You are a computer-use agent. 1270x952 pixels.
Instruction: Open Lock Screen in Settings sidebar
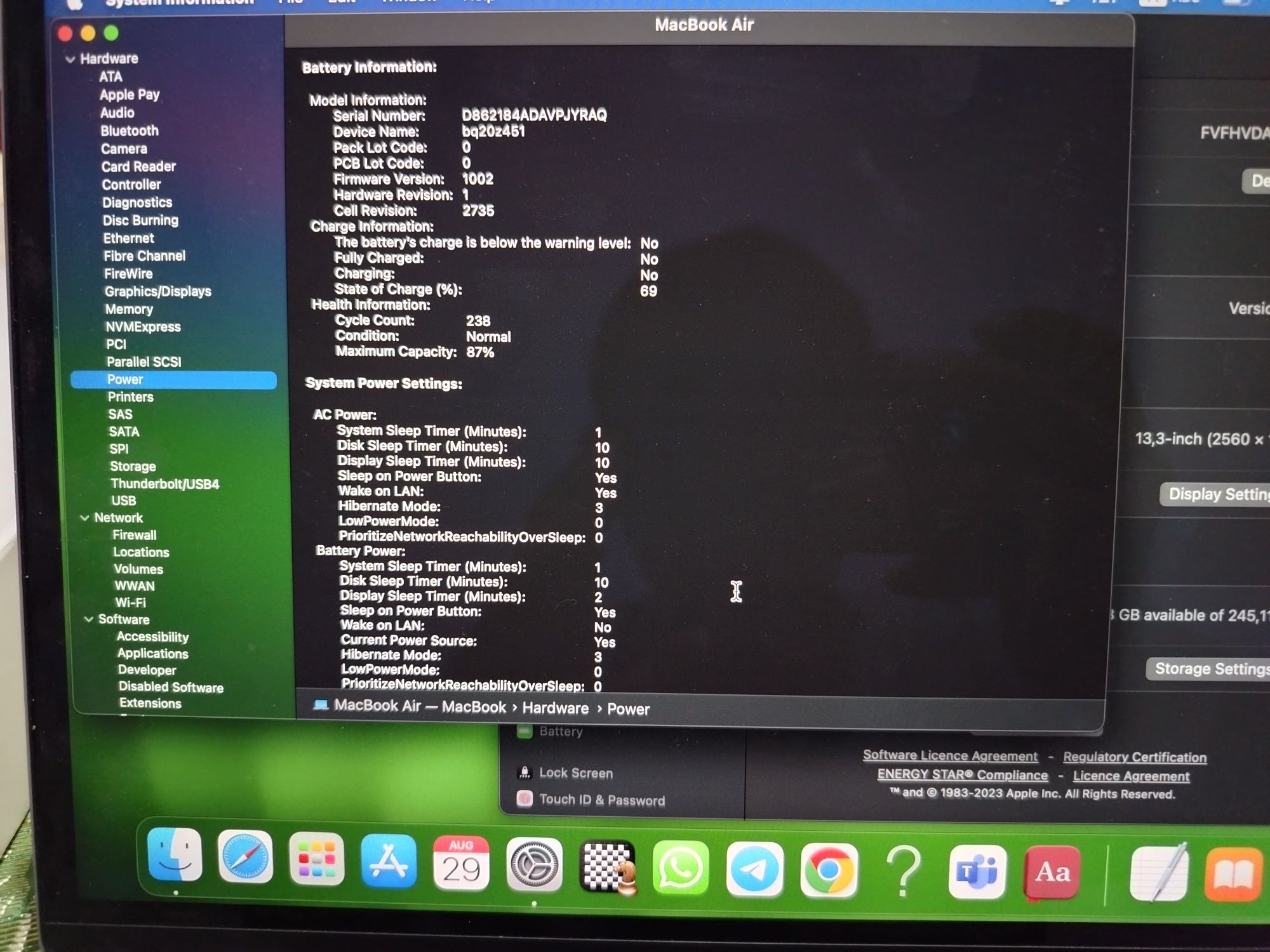tap(575, 773)
